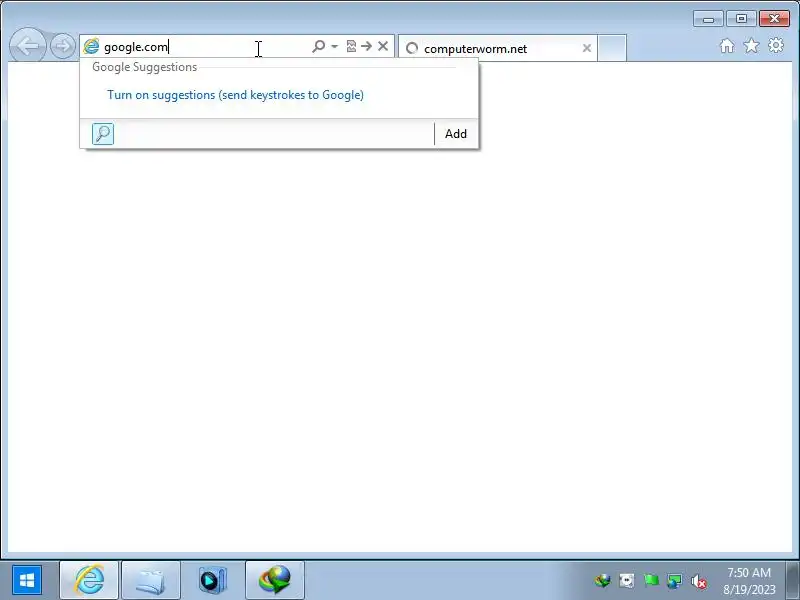Open Favorites with the star icon
This screenshot has width=800, height=600.
[x=752, y=46]
